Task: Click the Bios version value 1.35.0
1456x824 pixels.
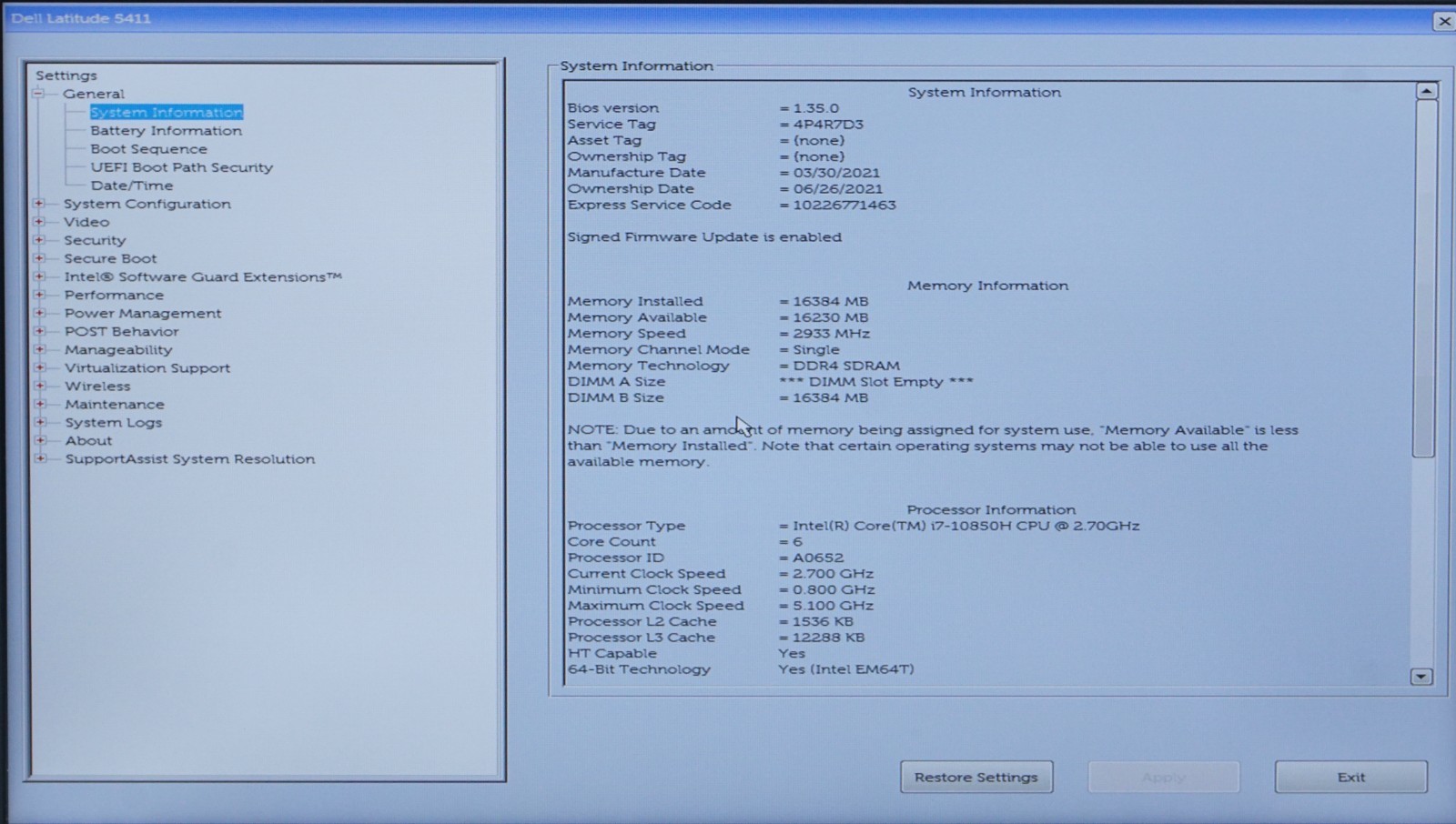Action: pyautogui.click(x=816, y=107)
